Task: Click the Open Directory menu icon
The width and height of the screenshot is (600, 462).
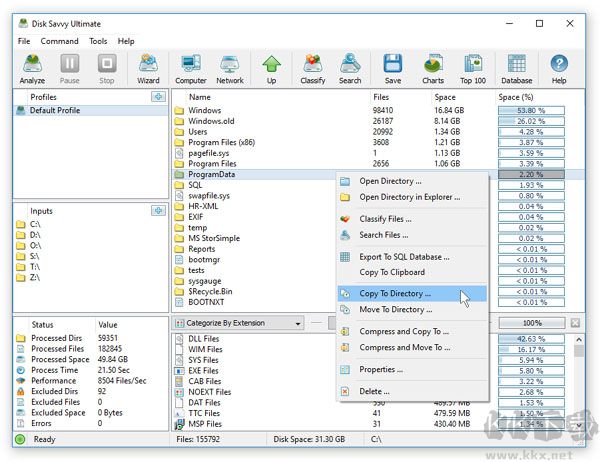Action: point(345,181)
